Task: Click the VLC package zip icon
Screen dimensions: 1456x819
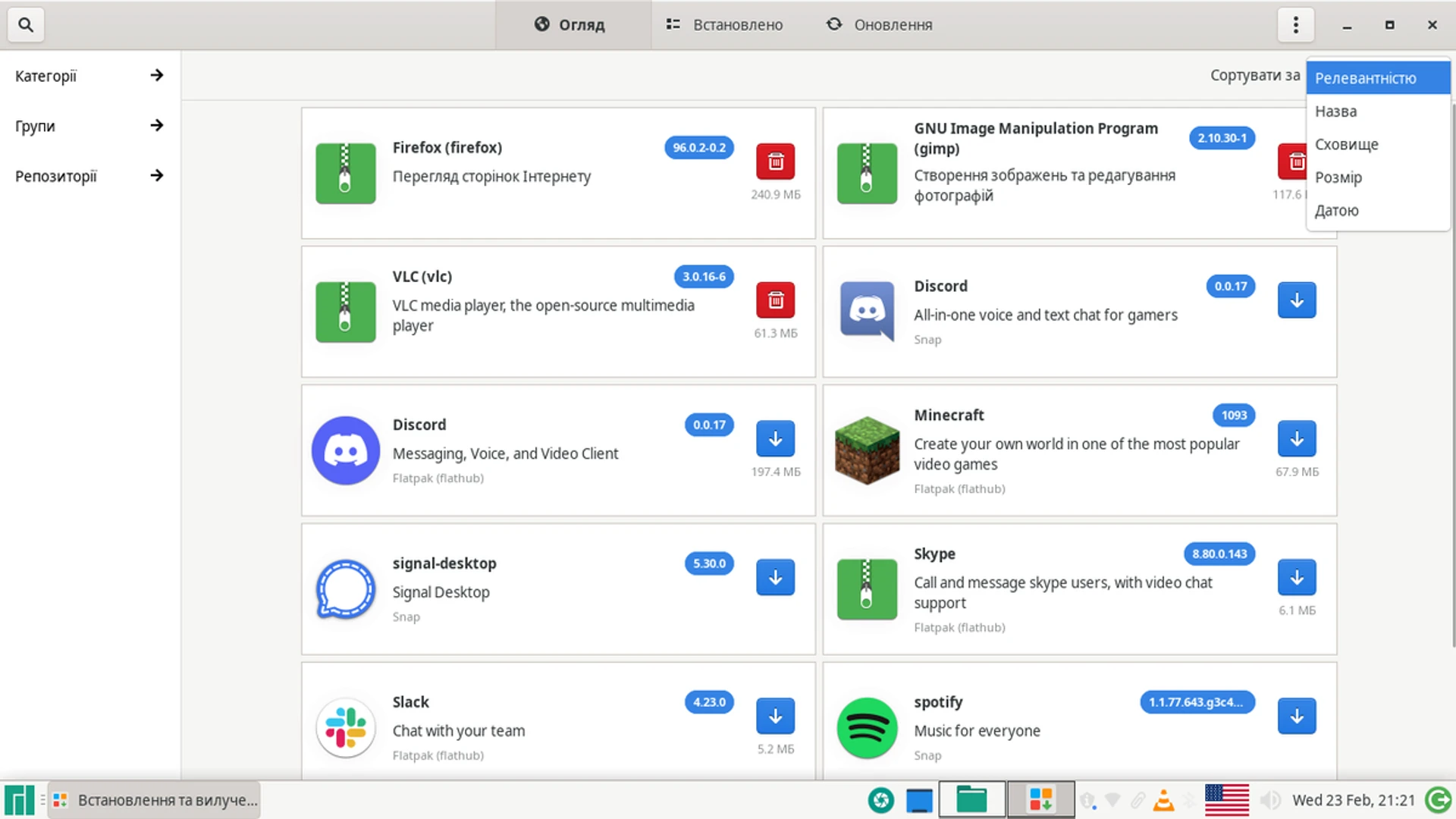Action: tap(345, 312)
